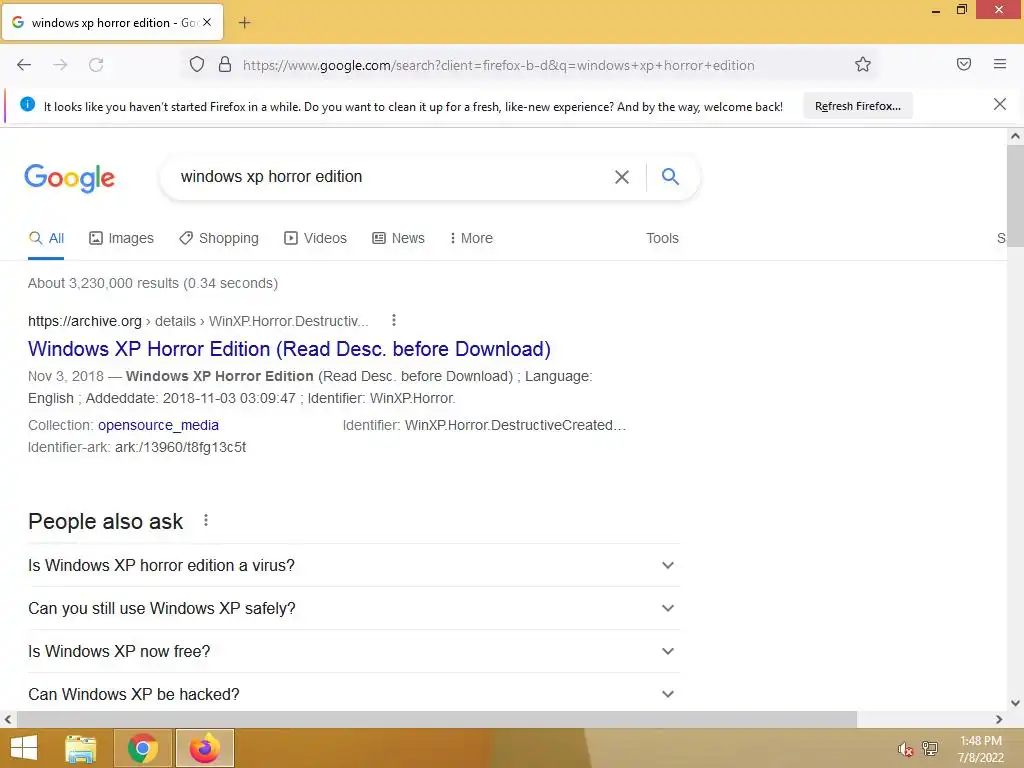
Task: Go back to the previous page
Action: tap(24, 65)
